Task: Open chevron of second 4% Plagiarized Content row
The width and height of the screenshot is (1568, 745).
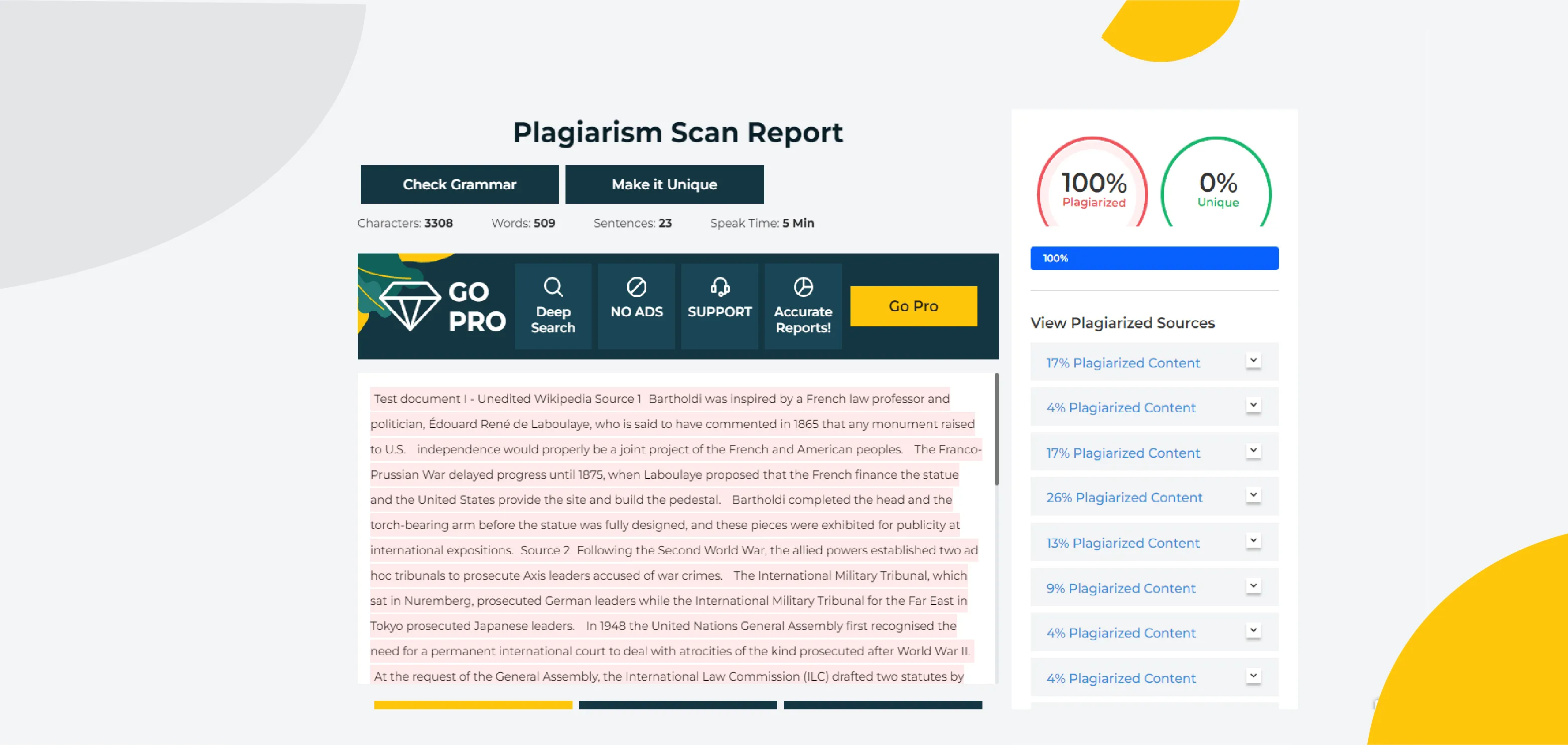Action: (1253, 631)
